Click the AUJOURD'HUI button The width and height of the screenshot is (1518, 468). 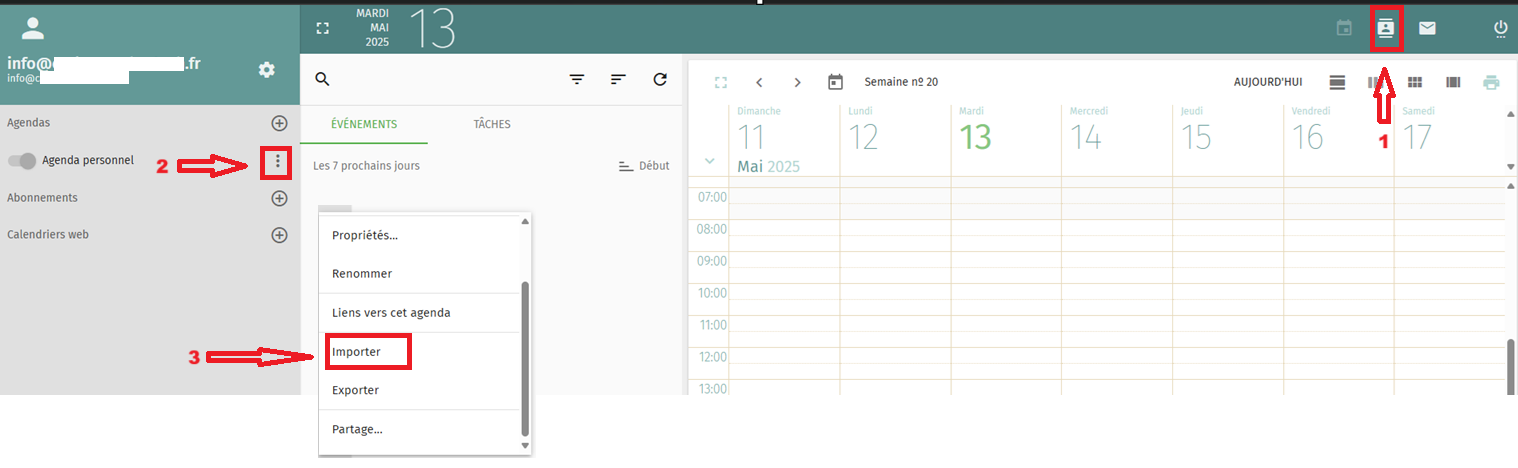[x=1268, y=82]
